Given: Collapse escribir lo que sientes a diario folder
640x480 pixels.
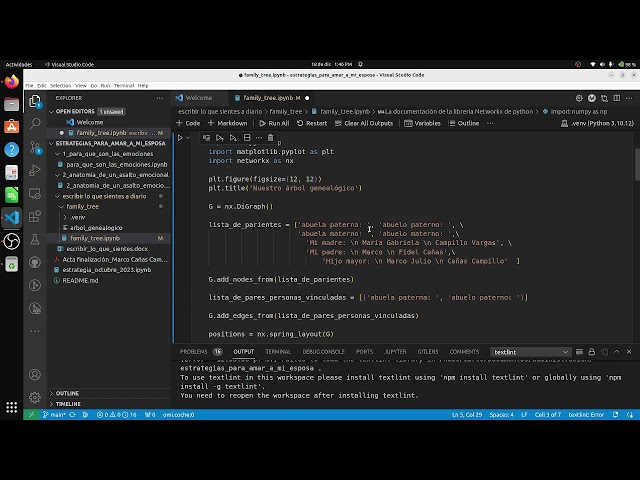Looking at the screenshot, I should click(58, 196).
